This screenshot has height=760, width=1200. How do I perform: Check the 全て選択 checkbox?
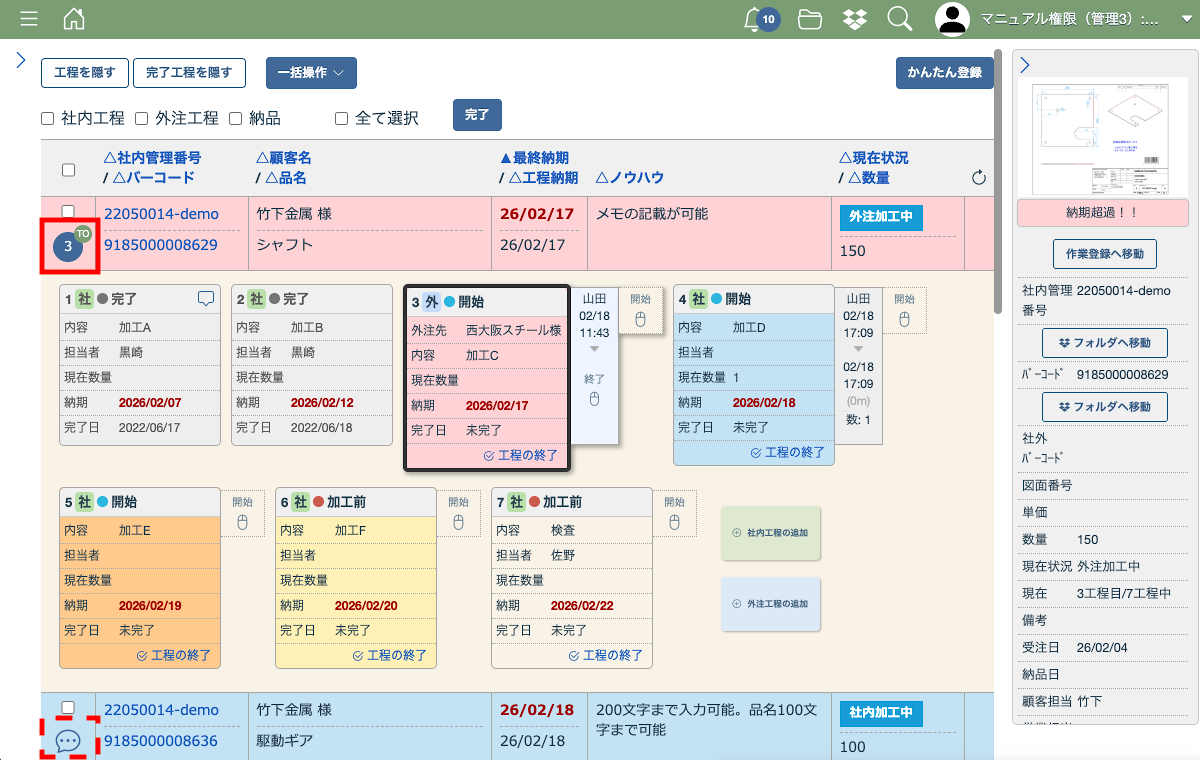[341, 118]
